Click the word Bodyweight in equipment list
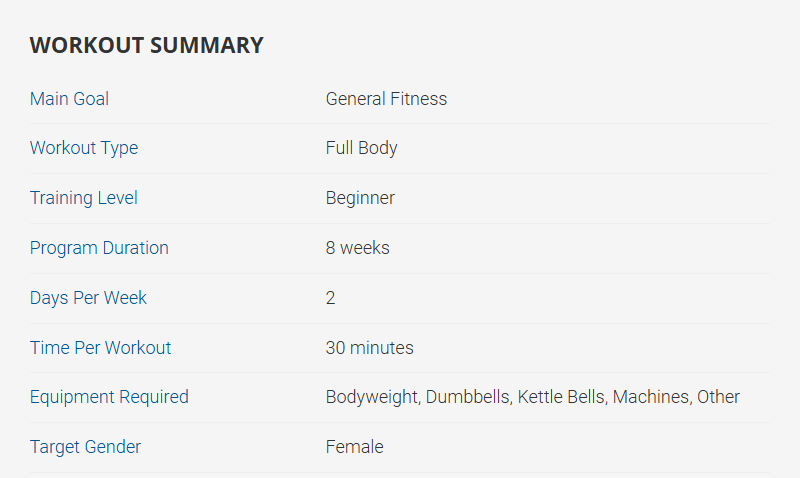The width and height of the screenshot is (800, 478). [x=371, y=397]
